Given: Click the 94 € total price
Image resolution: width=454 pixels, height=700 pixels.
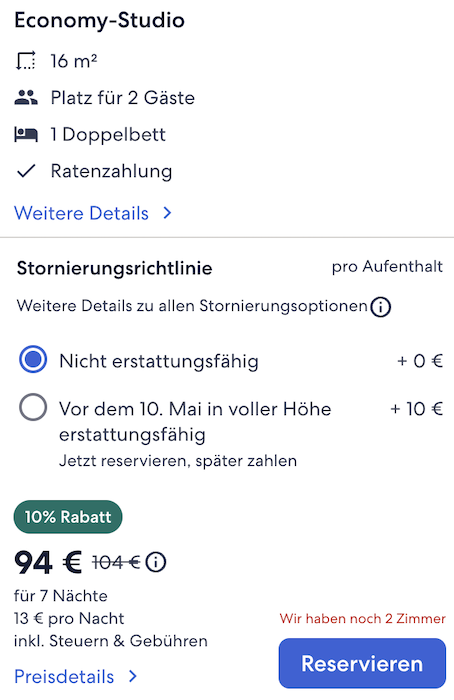Looking at the screenshot, I should [x=48, y=562].
